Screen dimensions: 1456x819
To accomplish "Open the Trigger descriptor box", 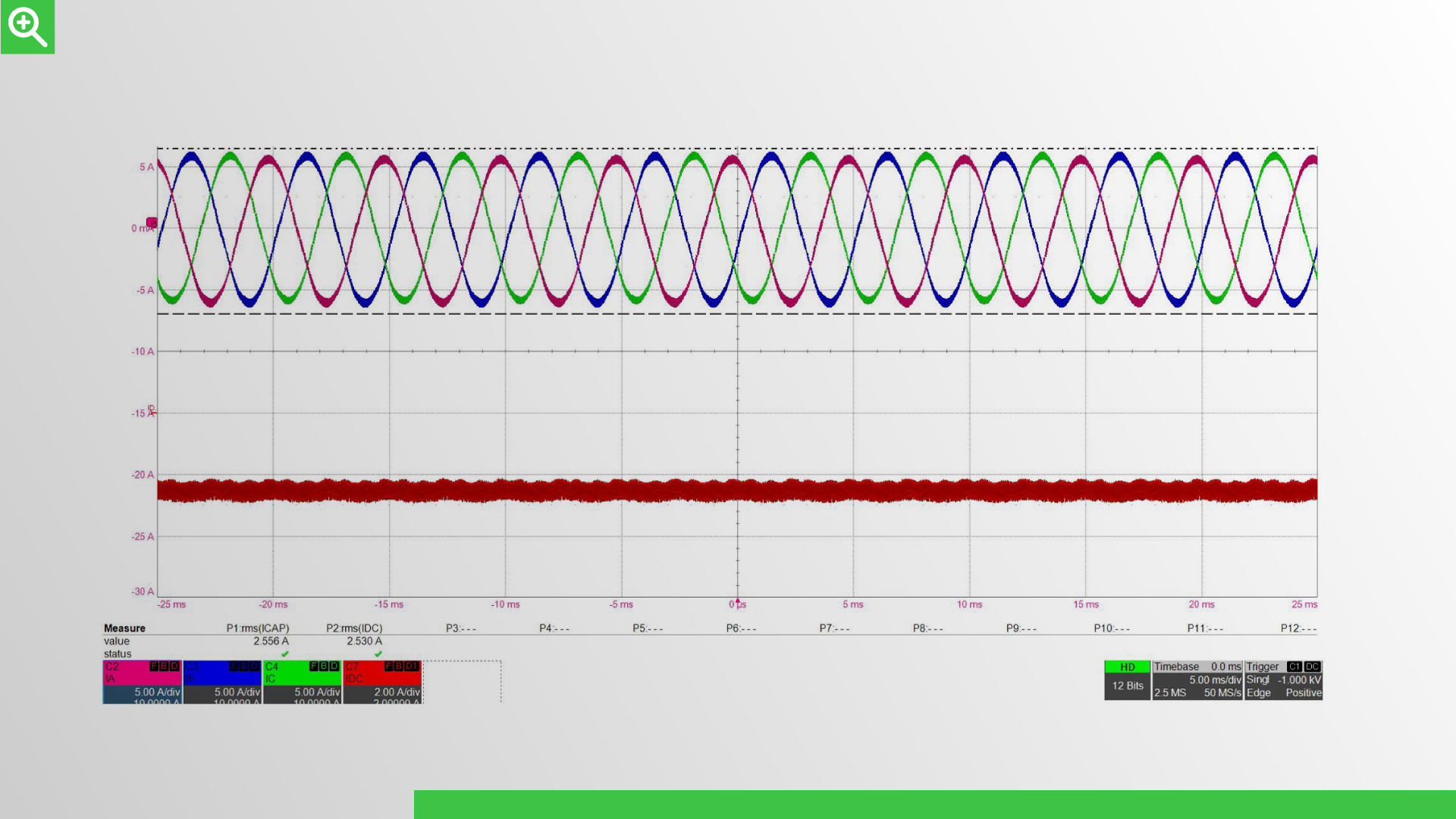I will click(1283, 680).
